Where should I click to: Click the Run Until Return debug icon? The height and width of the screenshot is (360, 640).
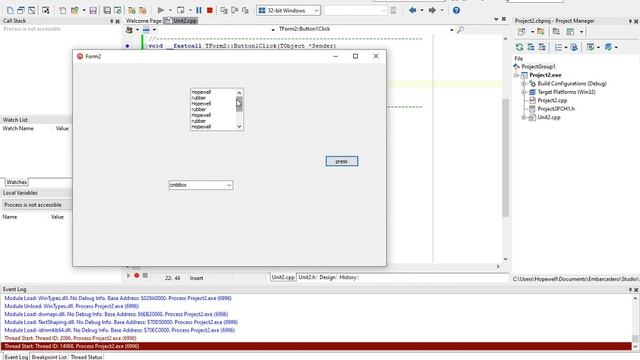click(245, 10)
